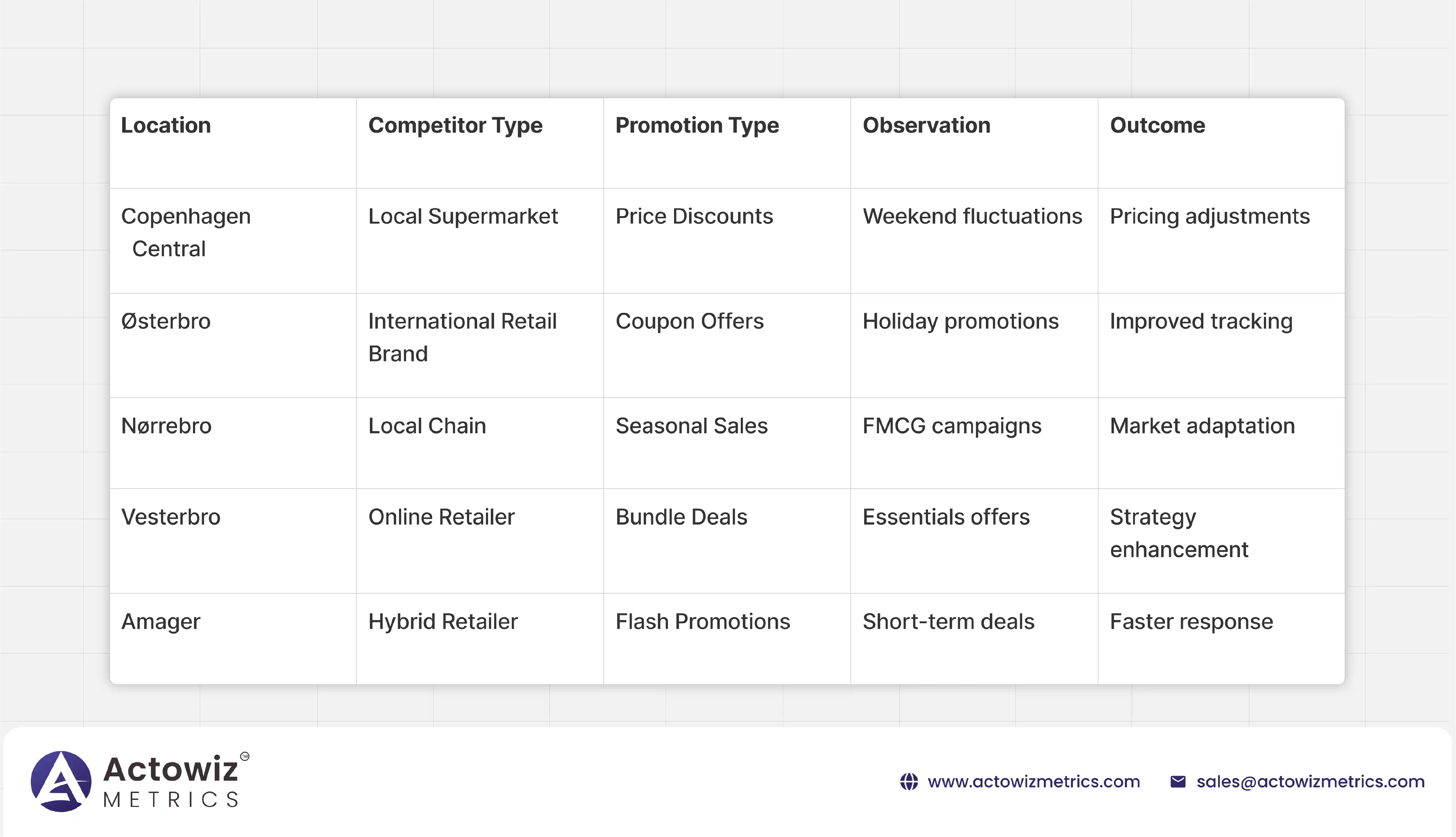
Task: Click the Actowiz brand name text
Action: coord(170,769)
